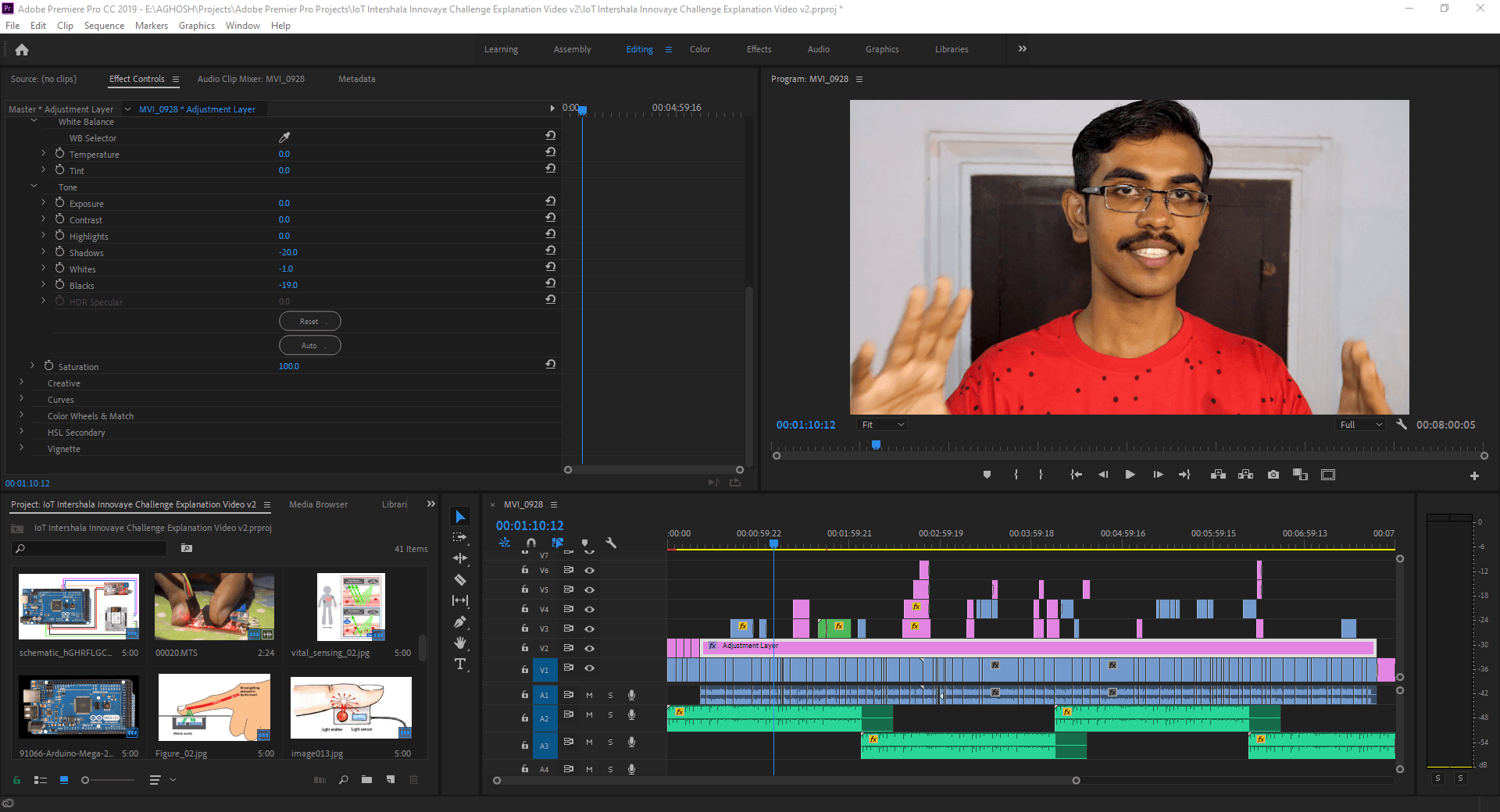Select the Razor tool
This screenshot has height=812, width=1500.
click(x=460, y=580)
